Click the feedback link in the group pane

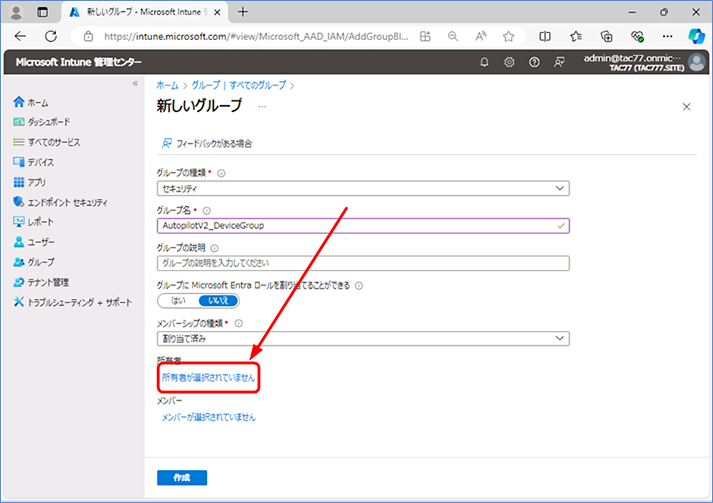(x=207, y=144)
